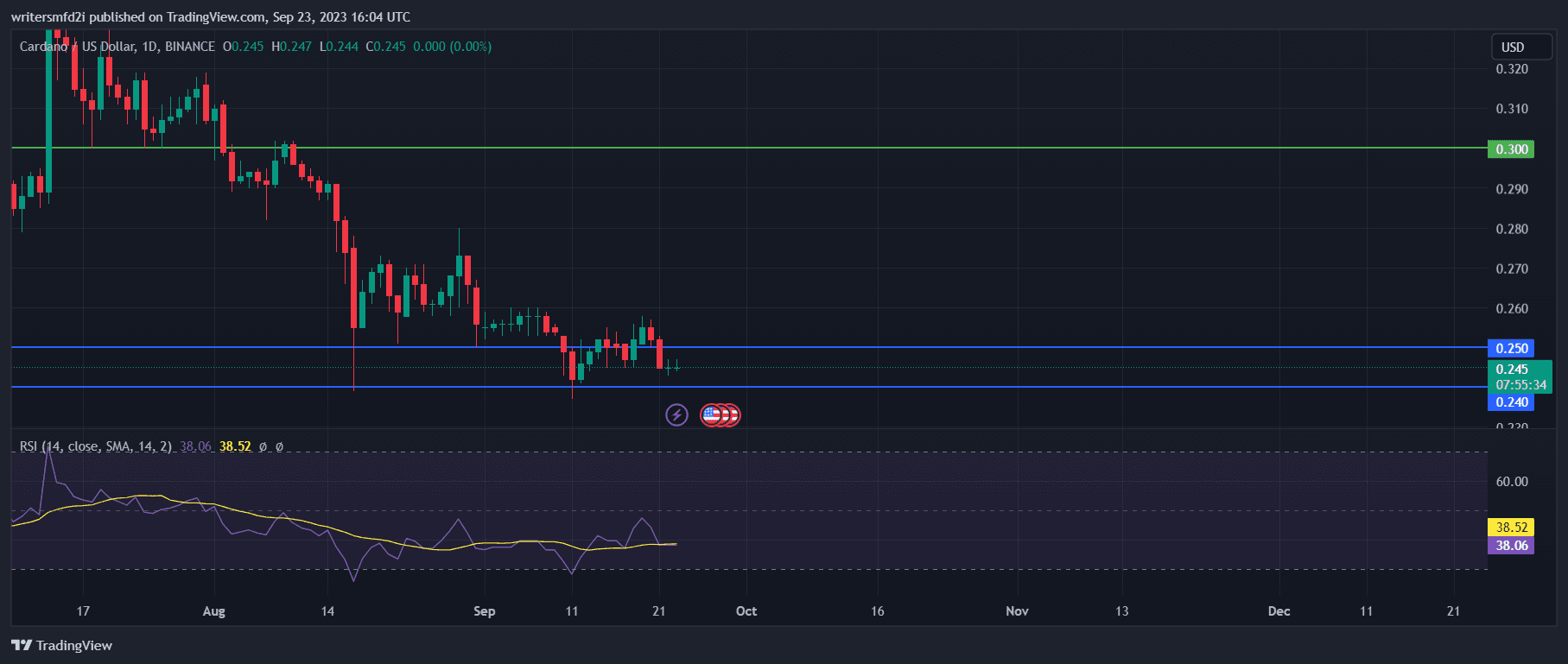The width and height of the screenshot is (1568, 664).
Task: Select the blue 0.250 price level label
Action: point(1510,348)
